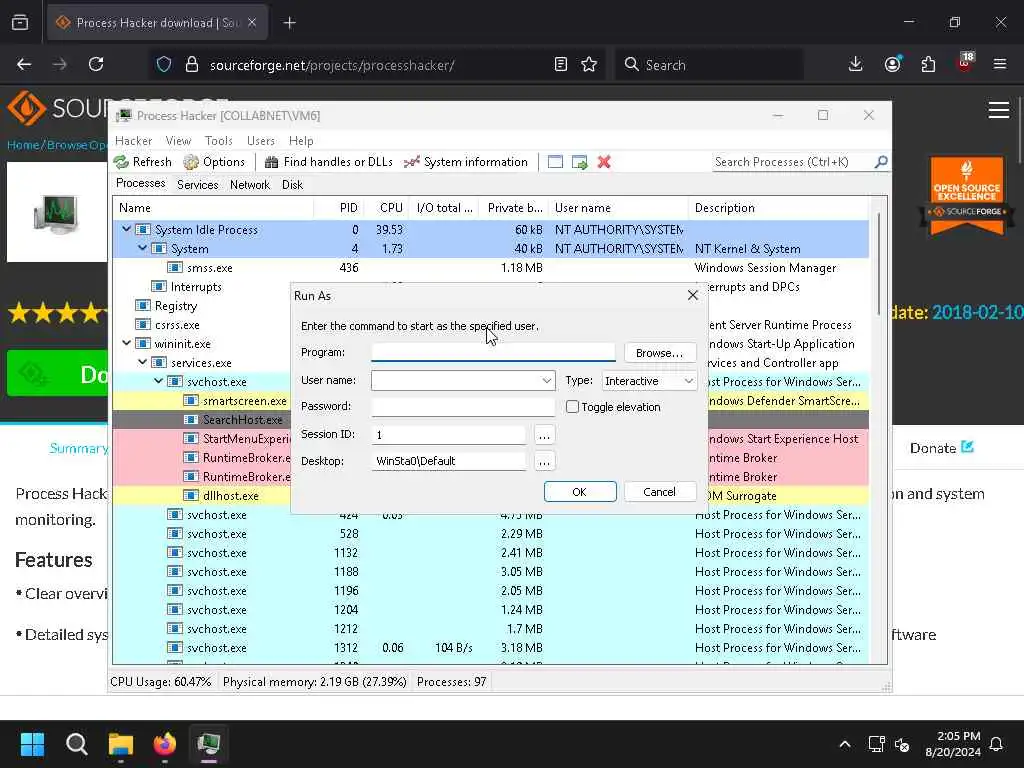This screenshot has width=1024, height=768.
Task: Switch to the Network tab
Action: pyautogui.click(x=249, y=185)
